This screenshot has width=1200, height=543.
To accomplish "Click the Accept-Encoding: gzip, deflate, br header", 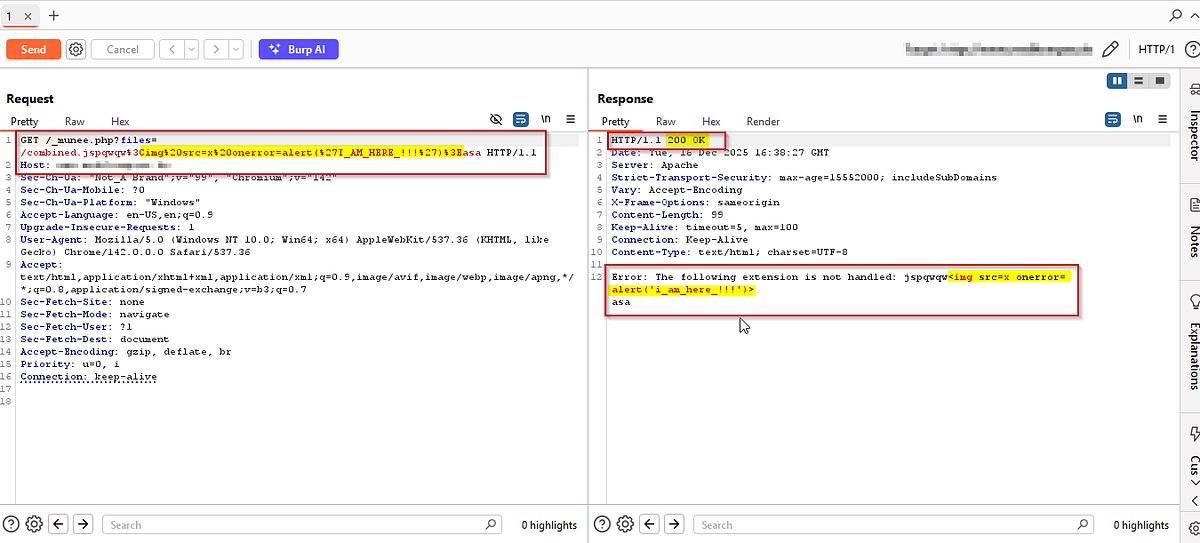I will [126, 352].
